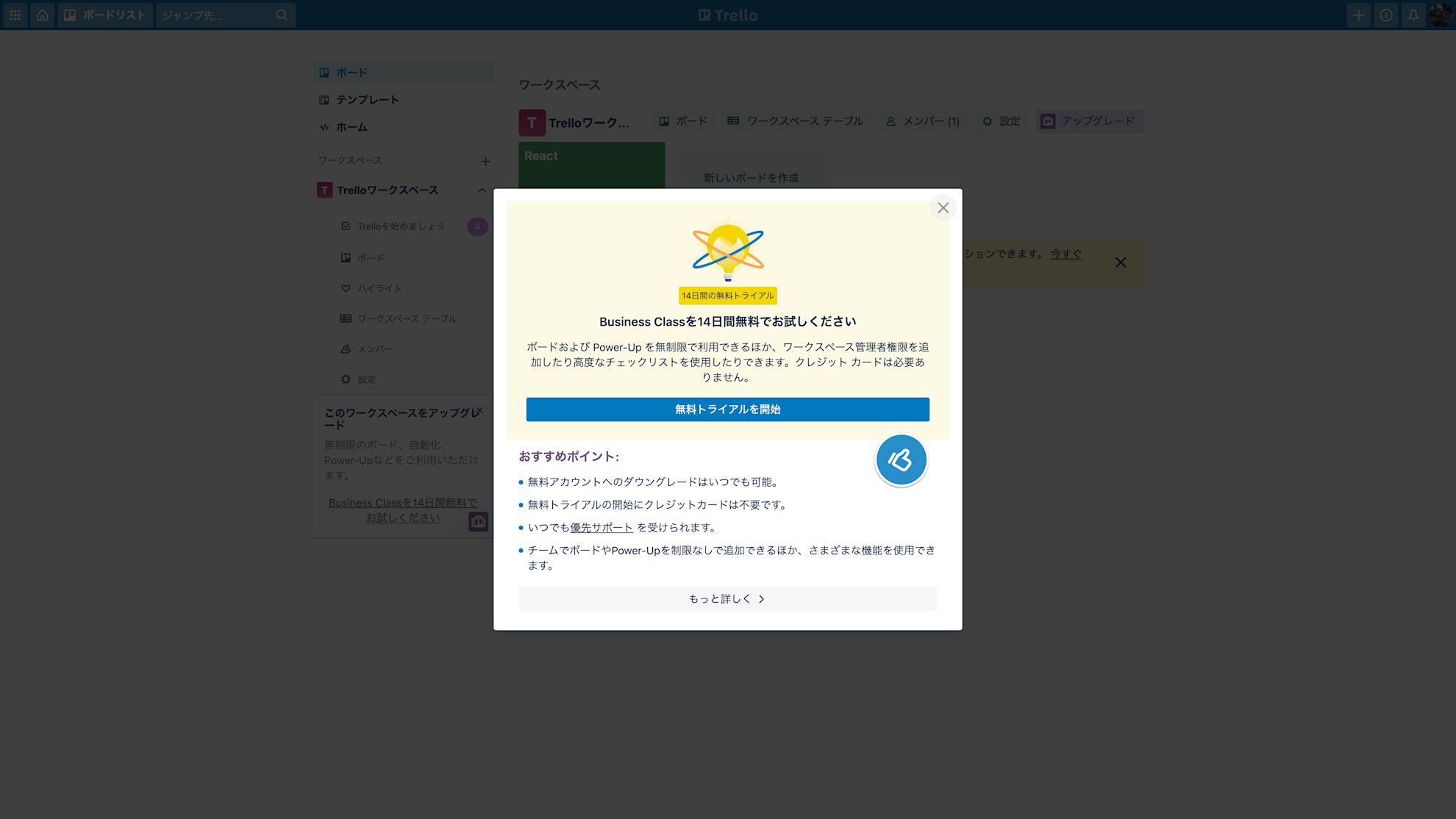Switch to ワークスペース テーブル tab
The width and height of the screenshot is (1456, 819).
pyautogui.click(x=795, y=121)
